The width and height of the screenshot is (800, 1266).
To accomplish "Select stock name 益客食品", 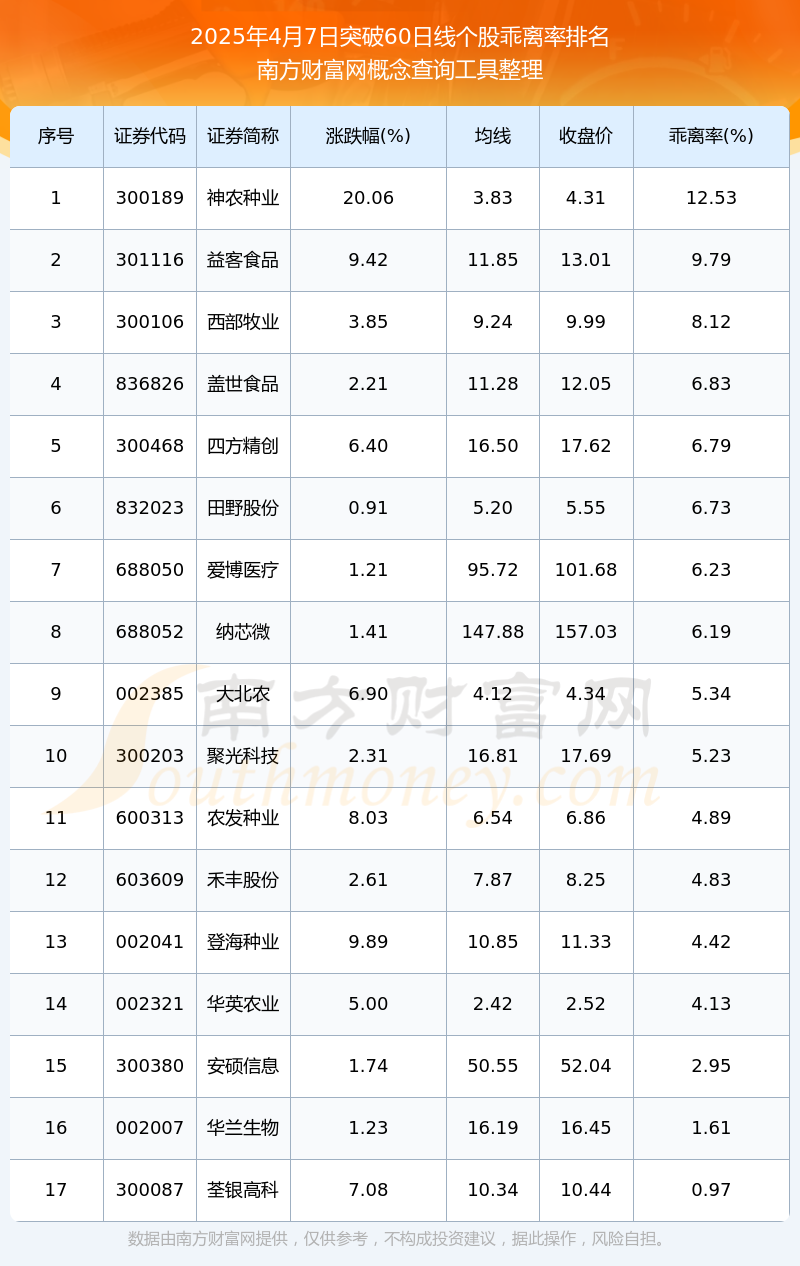I will pyautogui.click(x=243, y=260).
